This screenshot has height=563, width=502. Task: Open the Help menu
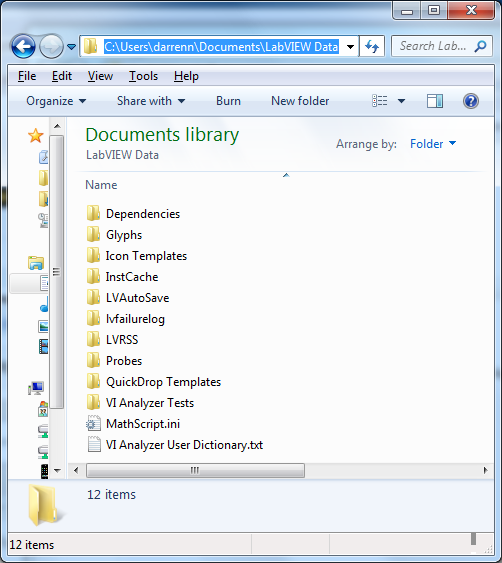point(186,76)
